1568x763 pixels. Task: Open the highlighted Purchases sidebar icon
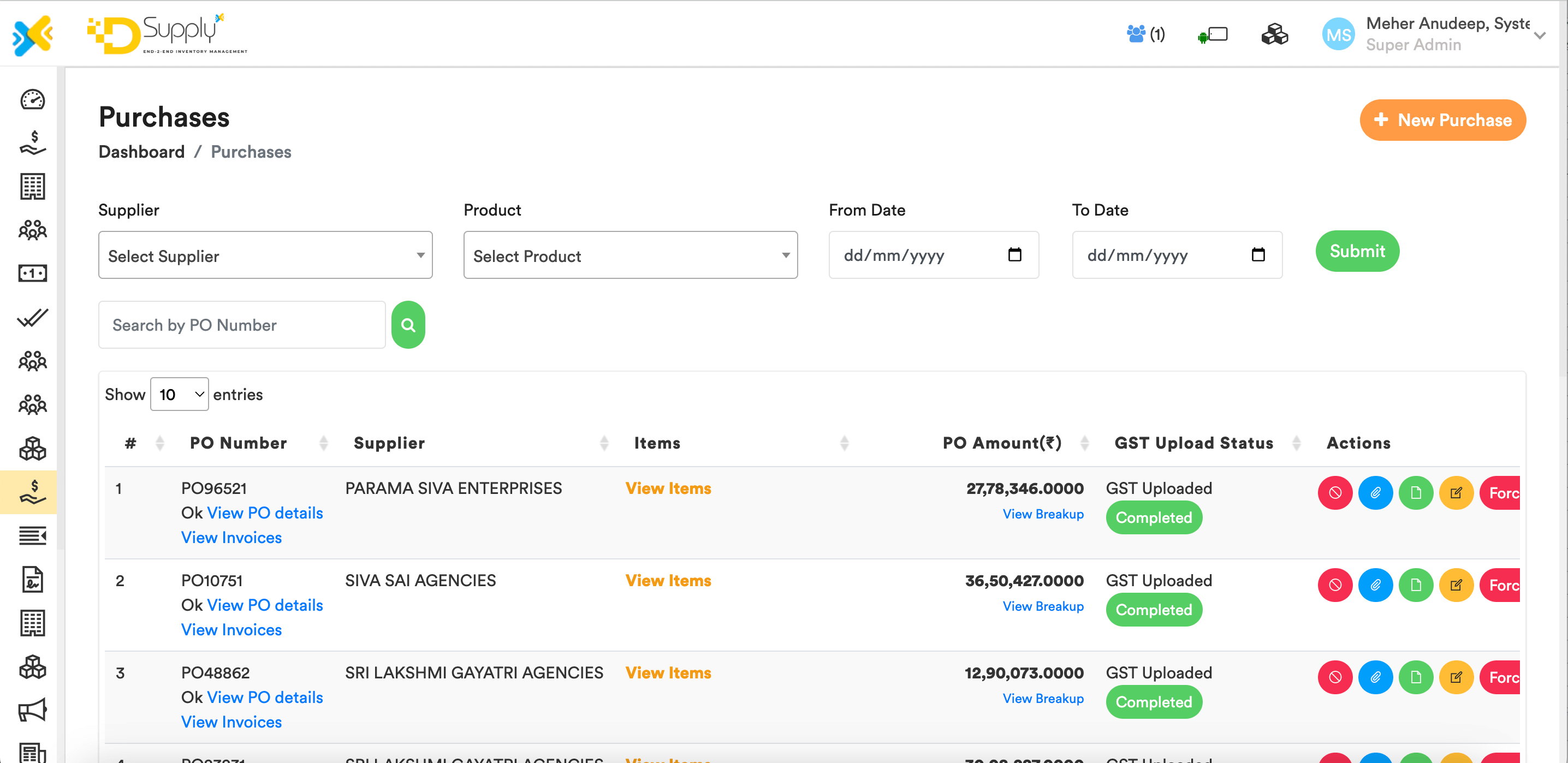coord(32,492)
